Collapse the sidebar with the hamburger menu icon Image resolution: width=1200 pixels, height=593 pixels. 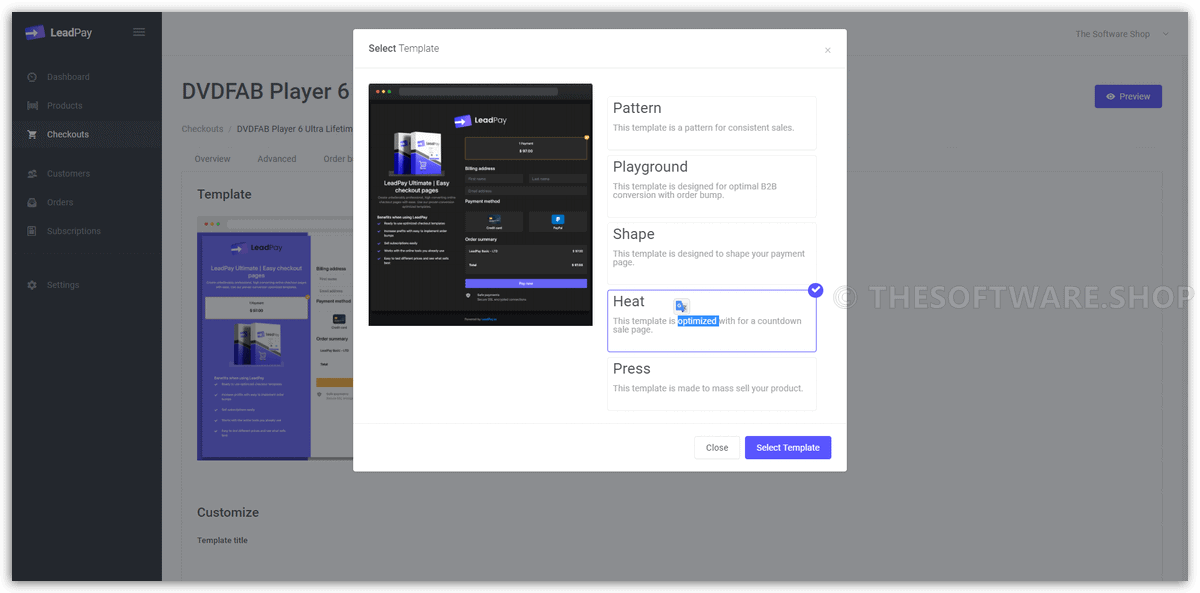(139, 32)
